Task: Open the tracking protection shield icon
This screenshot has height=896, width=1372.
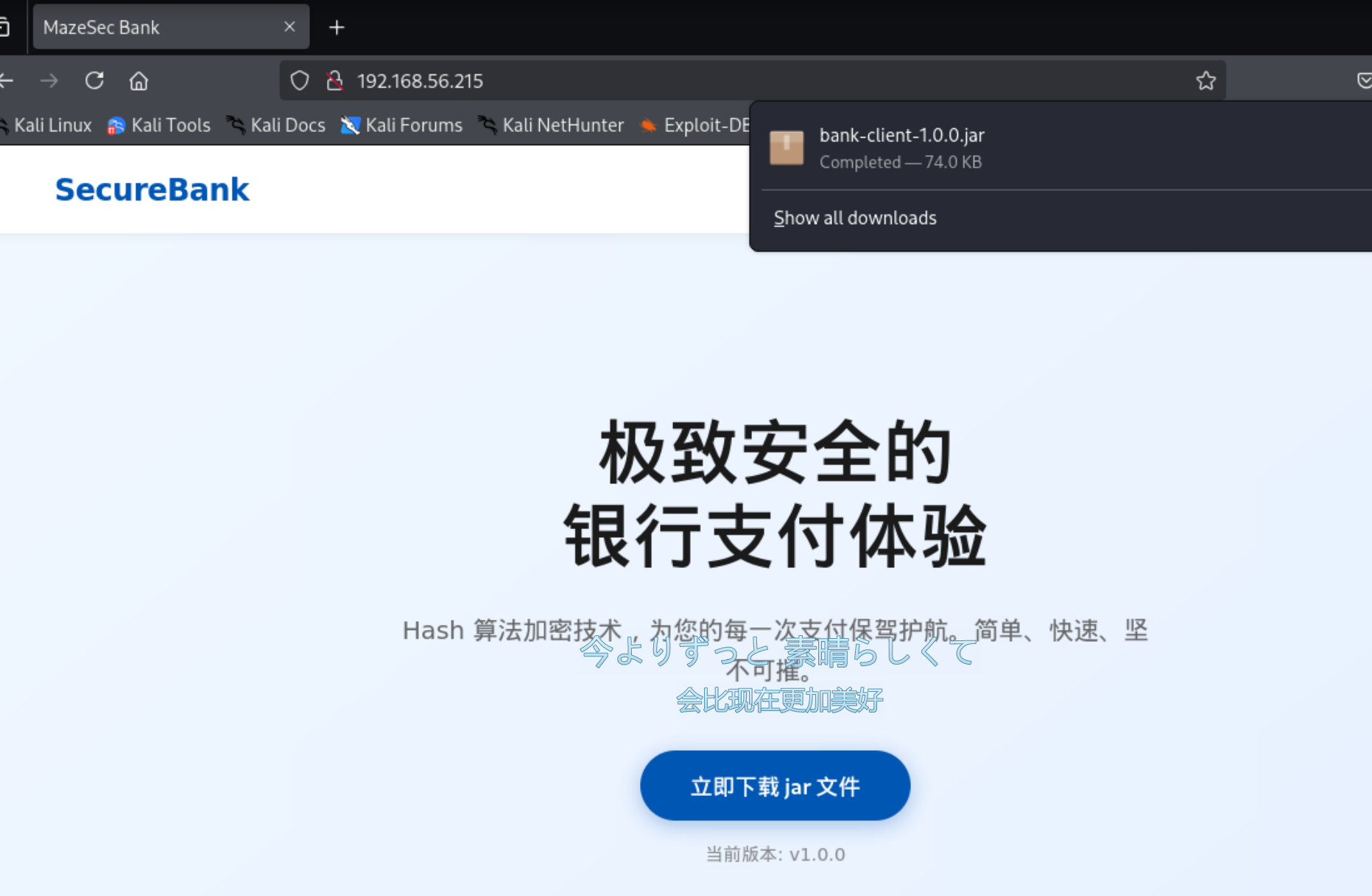Action: click(x=300, y=80)
